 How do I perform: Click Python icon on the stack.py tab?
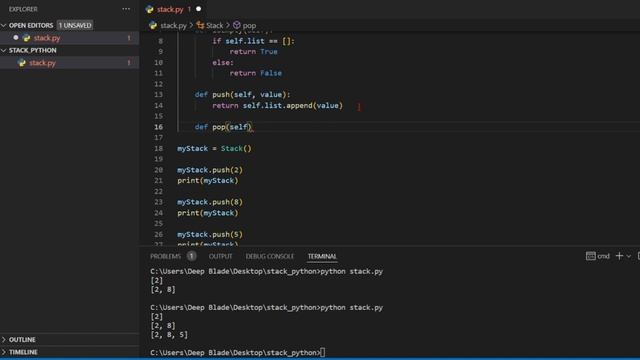[x=149, y=9]
